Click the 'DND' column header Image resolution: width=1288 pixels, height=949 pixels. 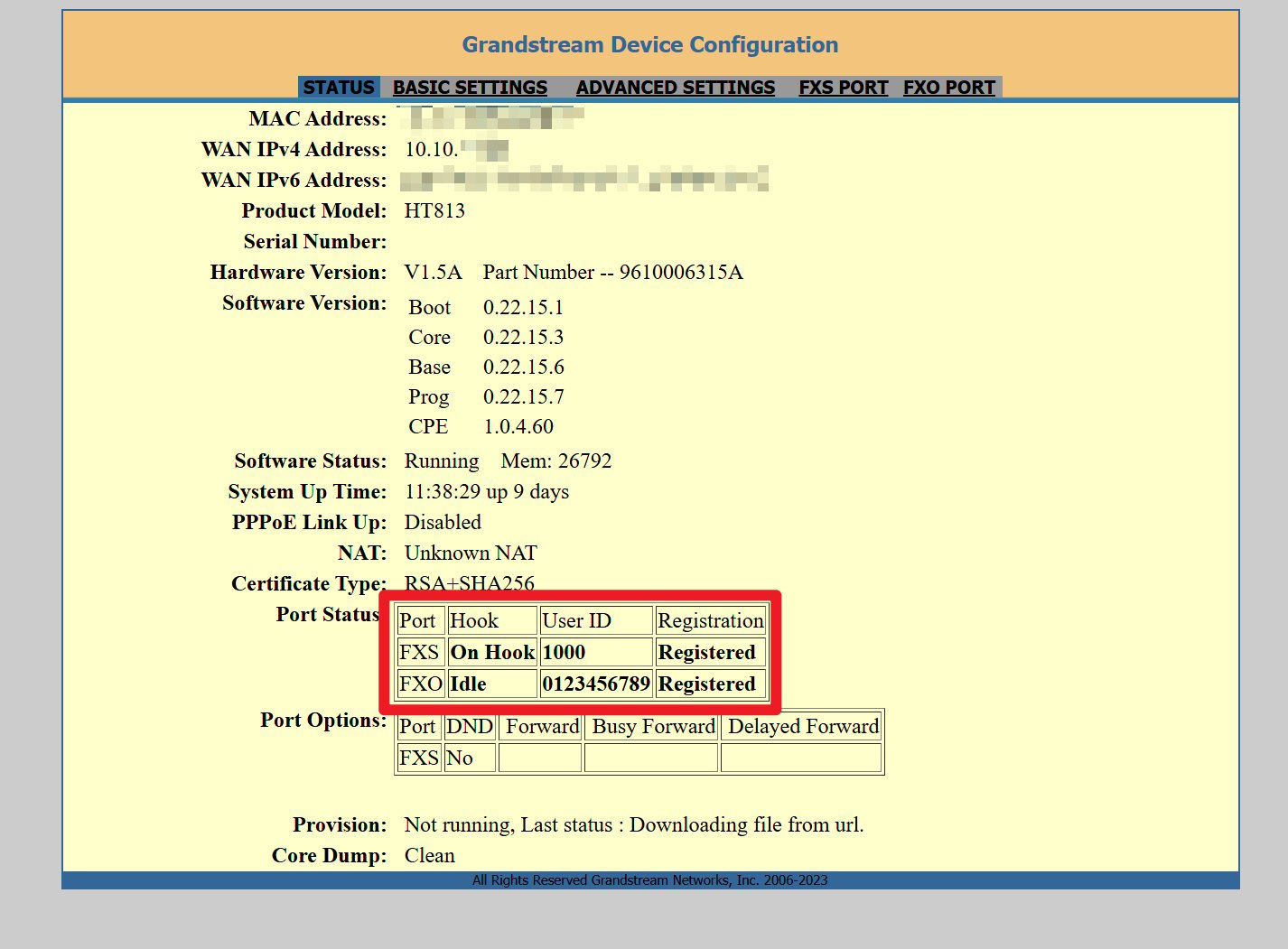tap(470, 727)
